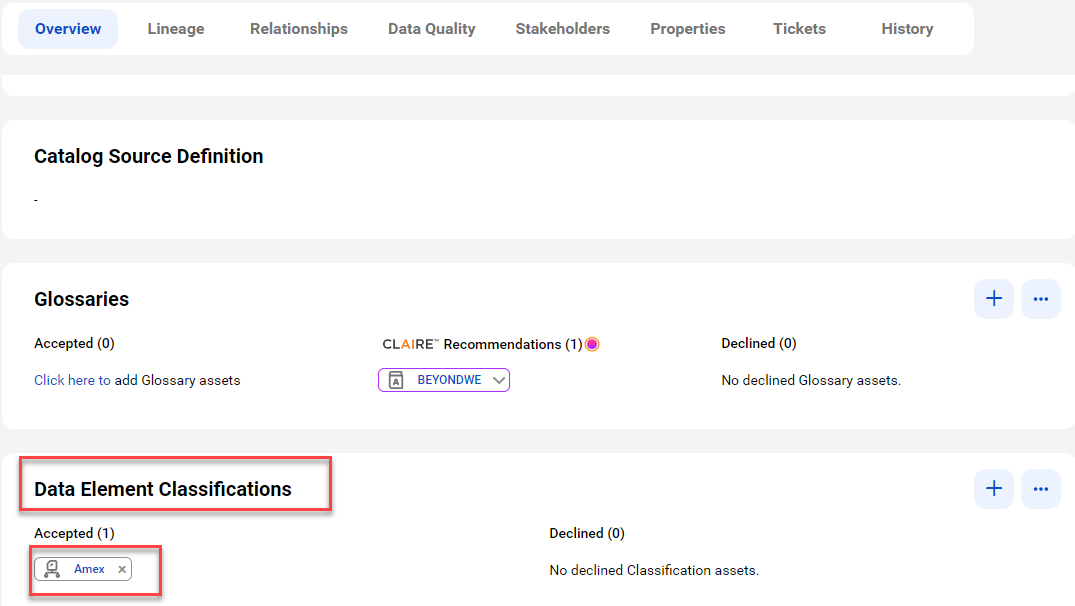
Task: Click 'No declined Glossary assets.' text
Action: [811, 380]
